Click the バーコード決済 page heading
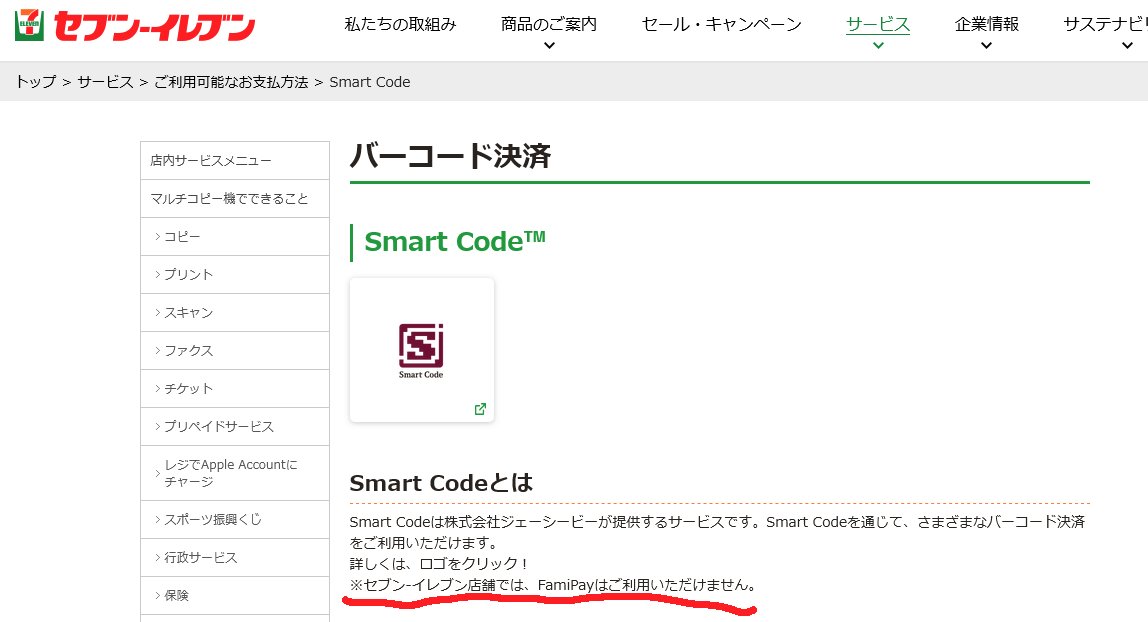1148x622 pixels. pyautogui.click(x=450, y=156)
